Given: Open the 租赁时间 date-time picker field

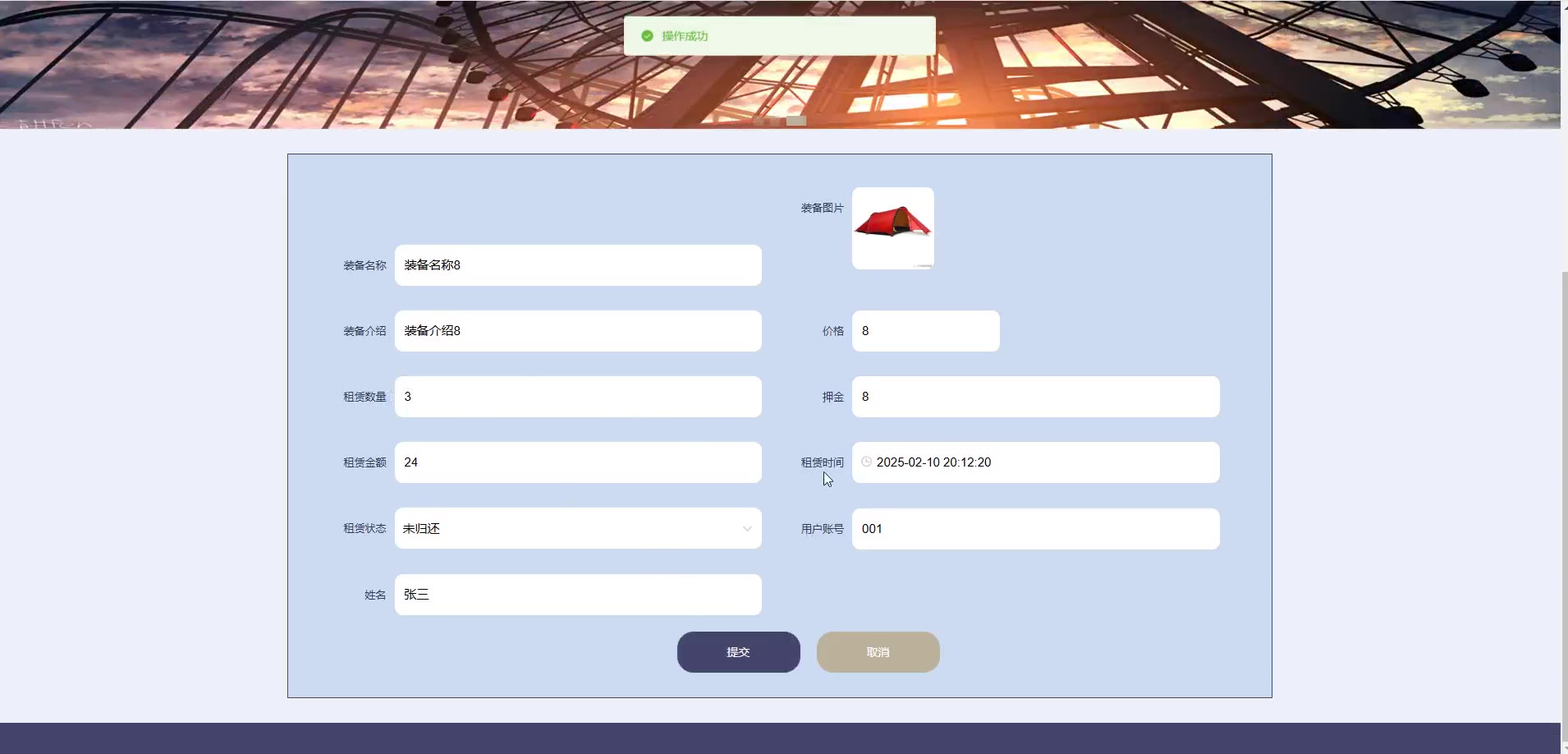Looking at the screenshot, I should pos(1035,462).
